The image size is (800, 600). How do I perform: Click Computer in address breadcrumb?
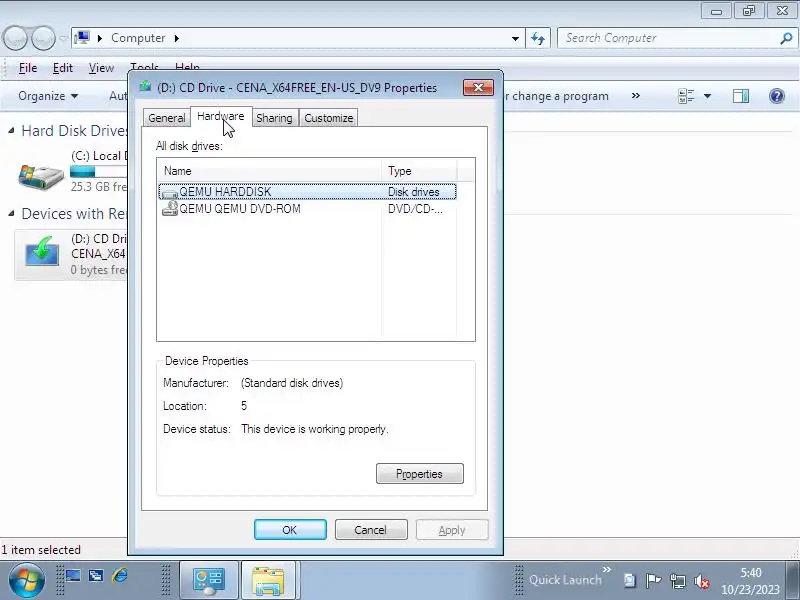click(x=138, y=38)
